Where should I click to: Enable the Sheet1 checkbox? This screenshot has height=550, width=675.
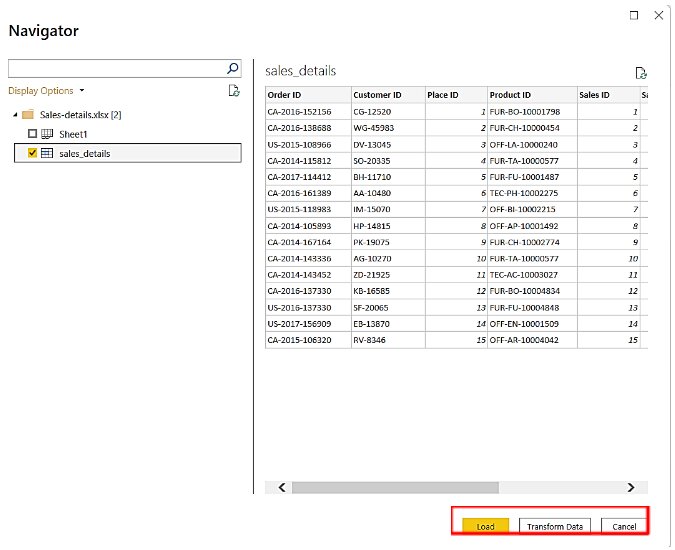32,134
